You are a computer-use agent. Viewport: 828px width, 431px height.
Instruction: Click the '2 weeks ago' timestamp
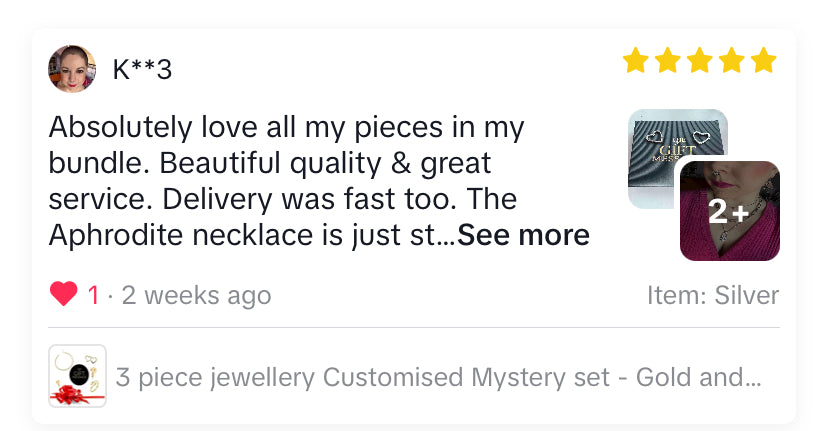pyautogui.click(x=196, y=296)
